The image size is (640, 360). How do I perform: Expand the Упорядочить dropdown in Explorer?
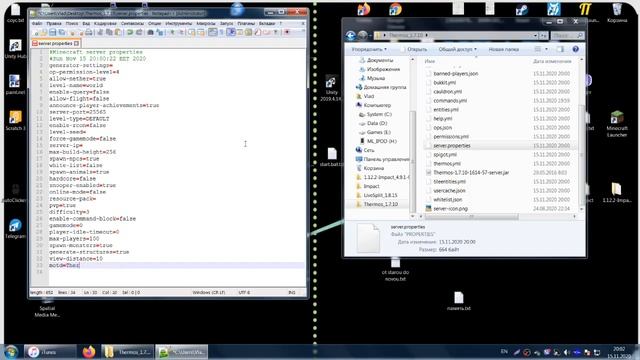click(x=369, y=49)
